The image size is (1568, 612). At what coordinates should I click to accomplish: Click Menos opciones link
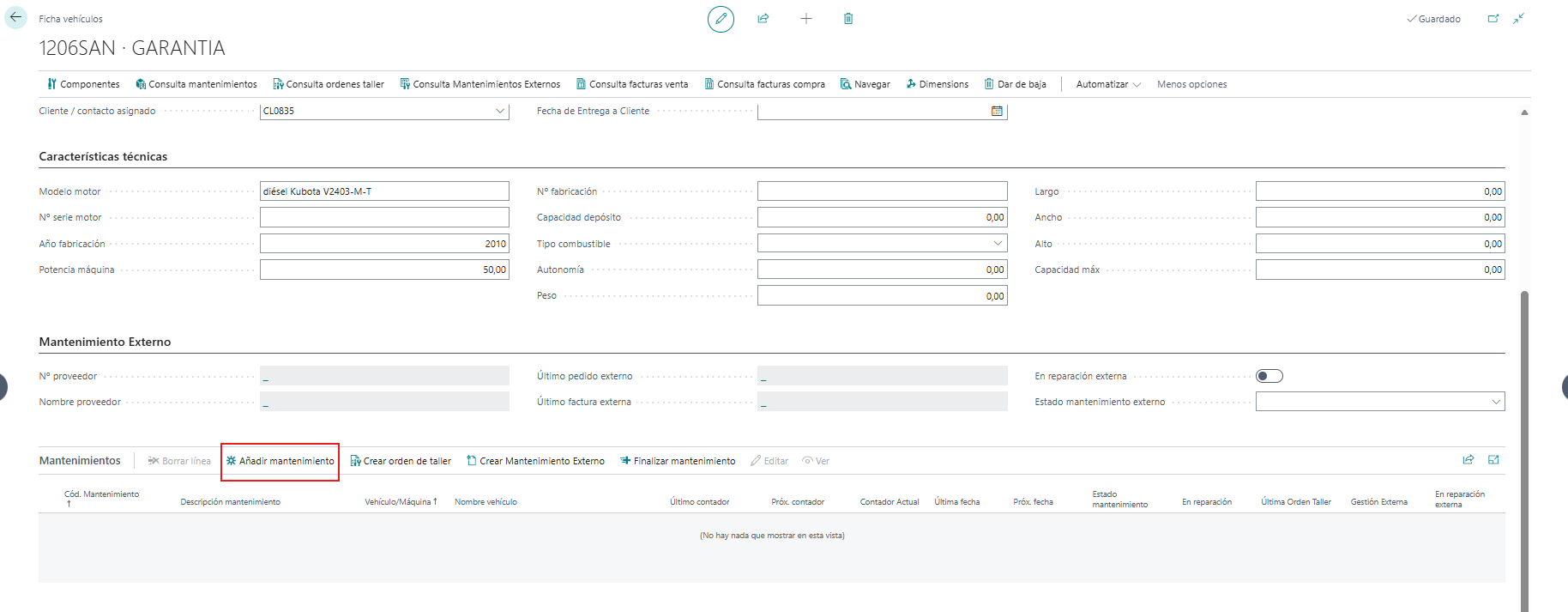(x=1191, y=84)
